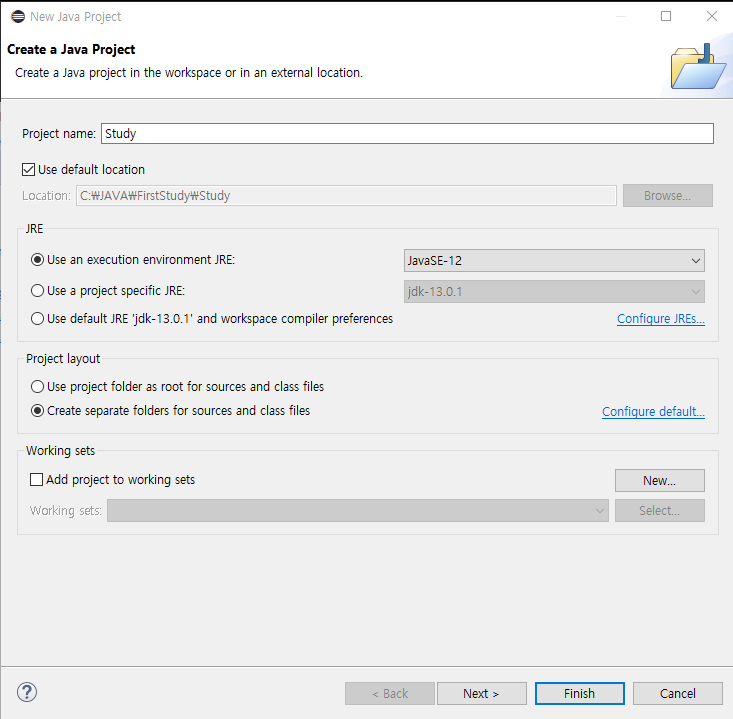Open the JavaSE-12 execution environment dropdown
Image resolution: width=733 pixels, height=719 pixels.
pyautogui.click(x=554, y=260)
